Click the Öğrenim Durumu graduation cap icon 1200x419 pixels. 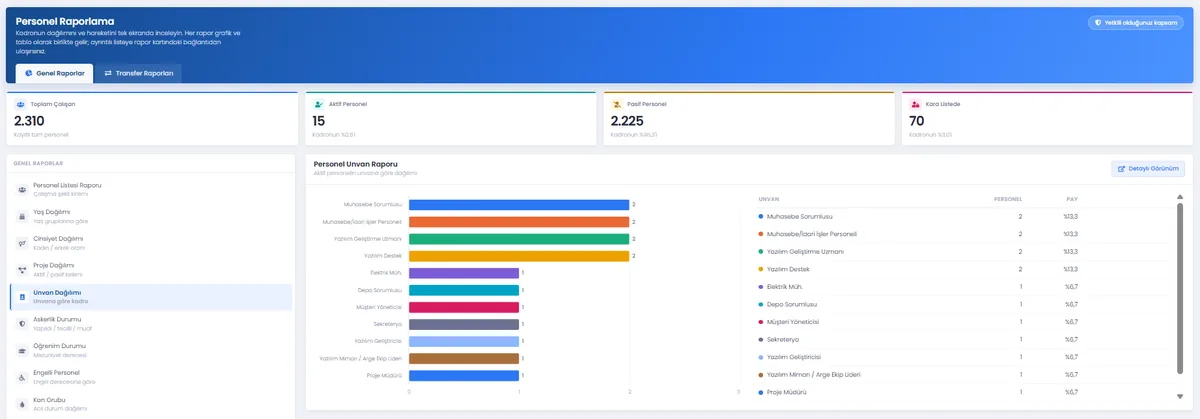click(22, 351)
